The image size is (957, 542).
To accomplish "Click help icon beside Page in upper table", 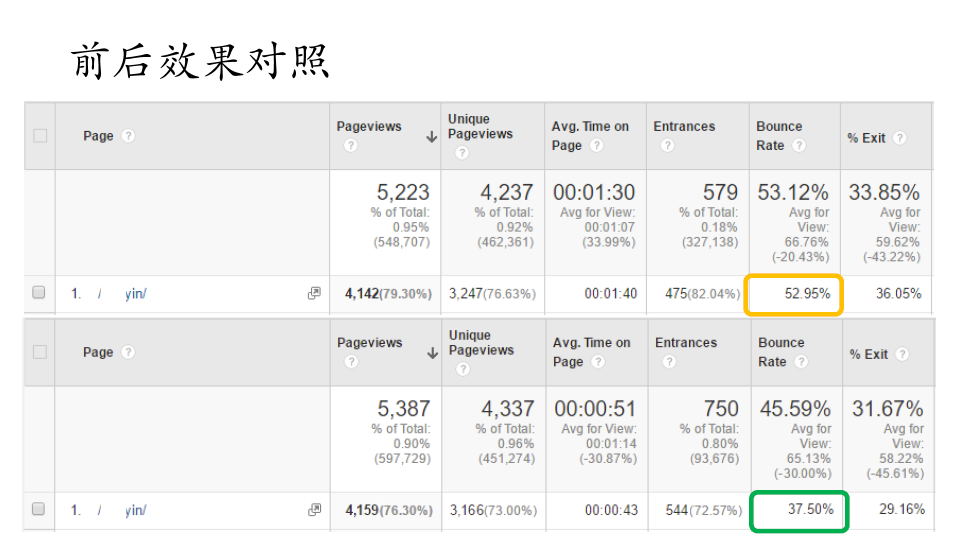I will [128, 136].
